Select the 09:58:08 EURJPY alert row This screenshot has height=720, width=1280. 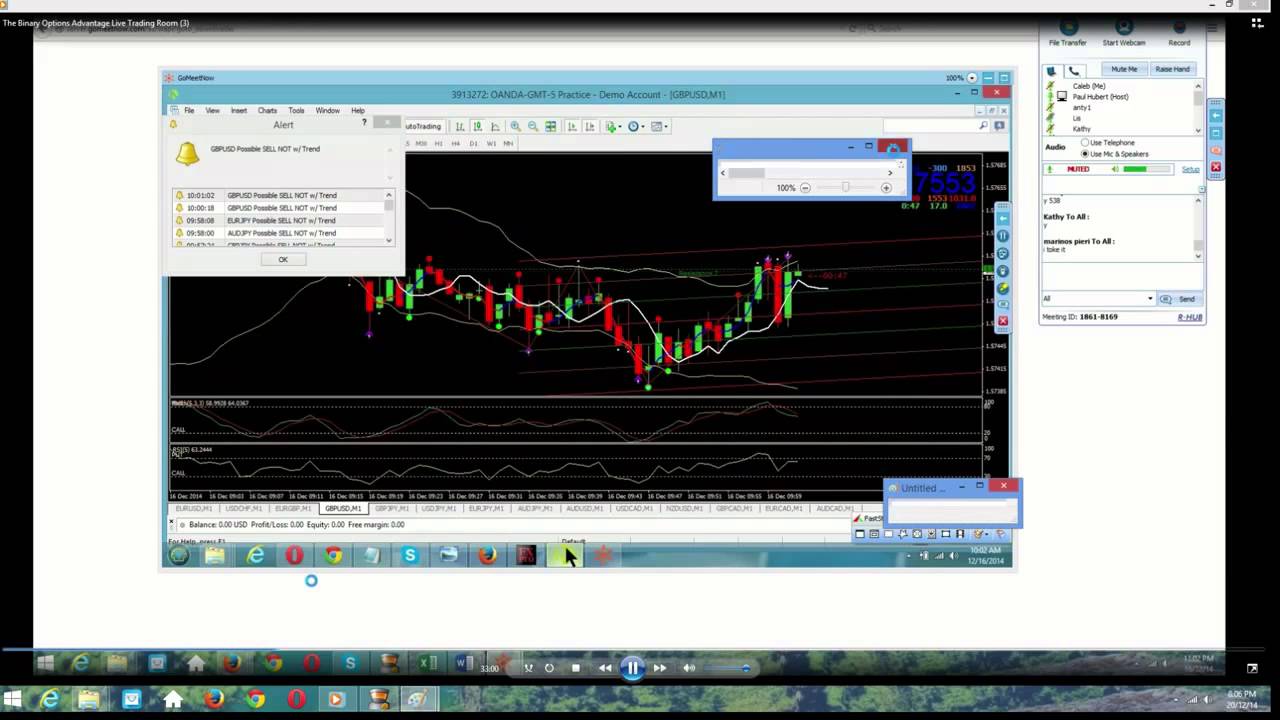[x=279, y=220]
